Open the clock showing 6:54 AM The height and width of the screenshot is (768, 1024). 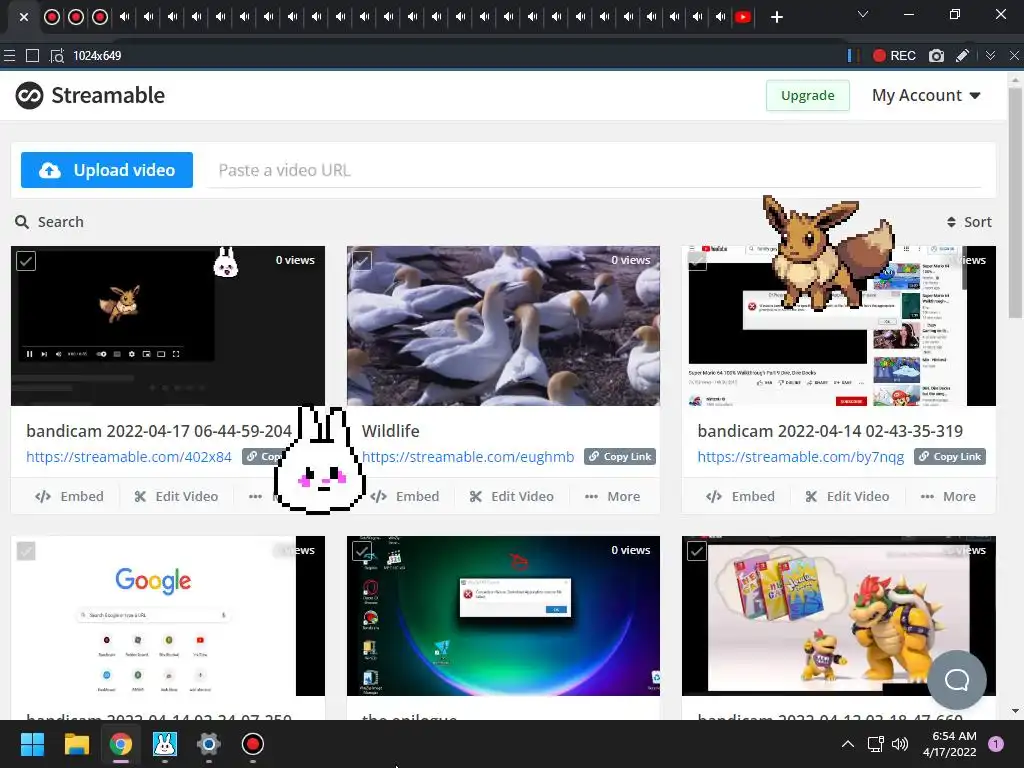(x=950, y=744)
